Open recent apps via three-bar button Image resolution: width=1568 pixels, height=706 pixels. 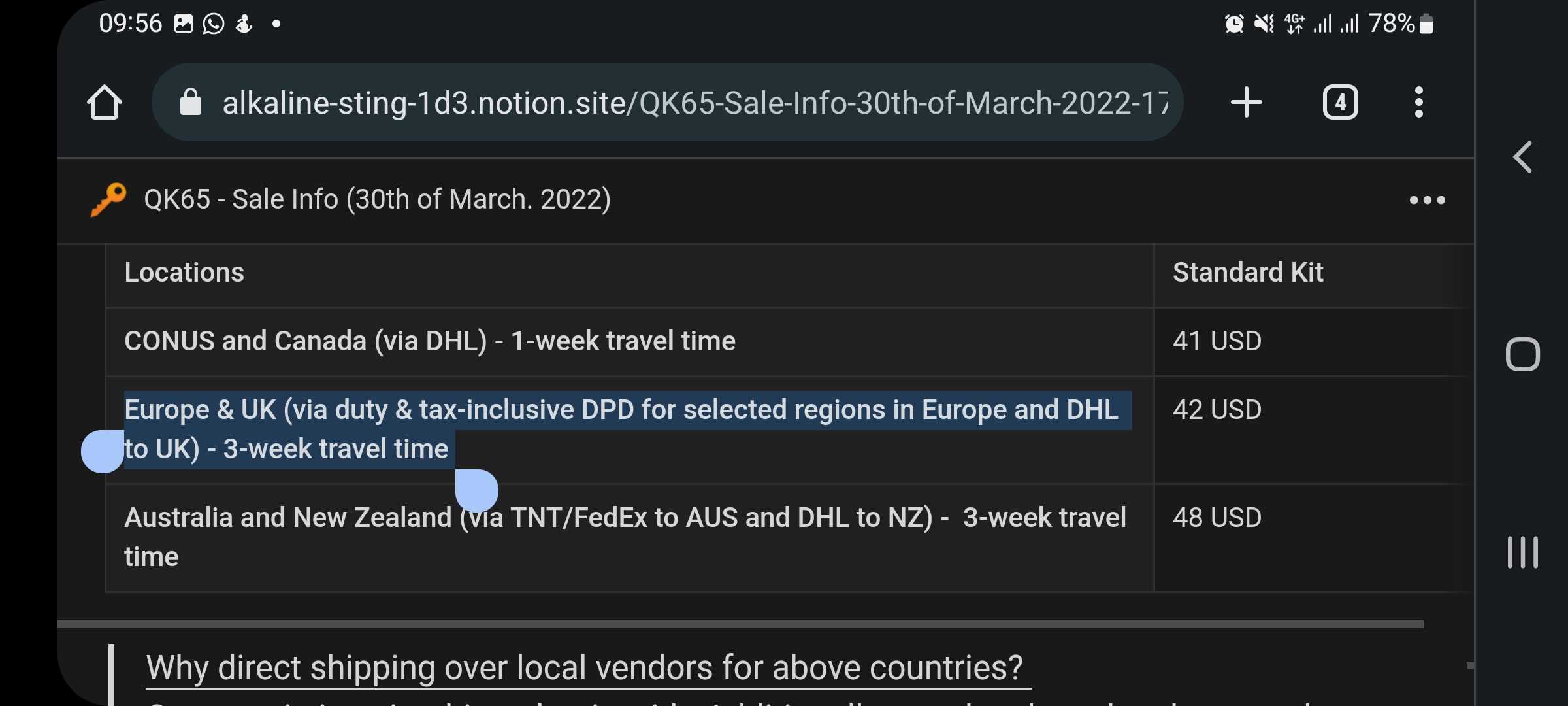coord(1523,552)
